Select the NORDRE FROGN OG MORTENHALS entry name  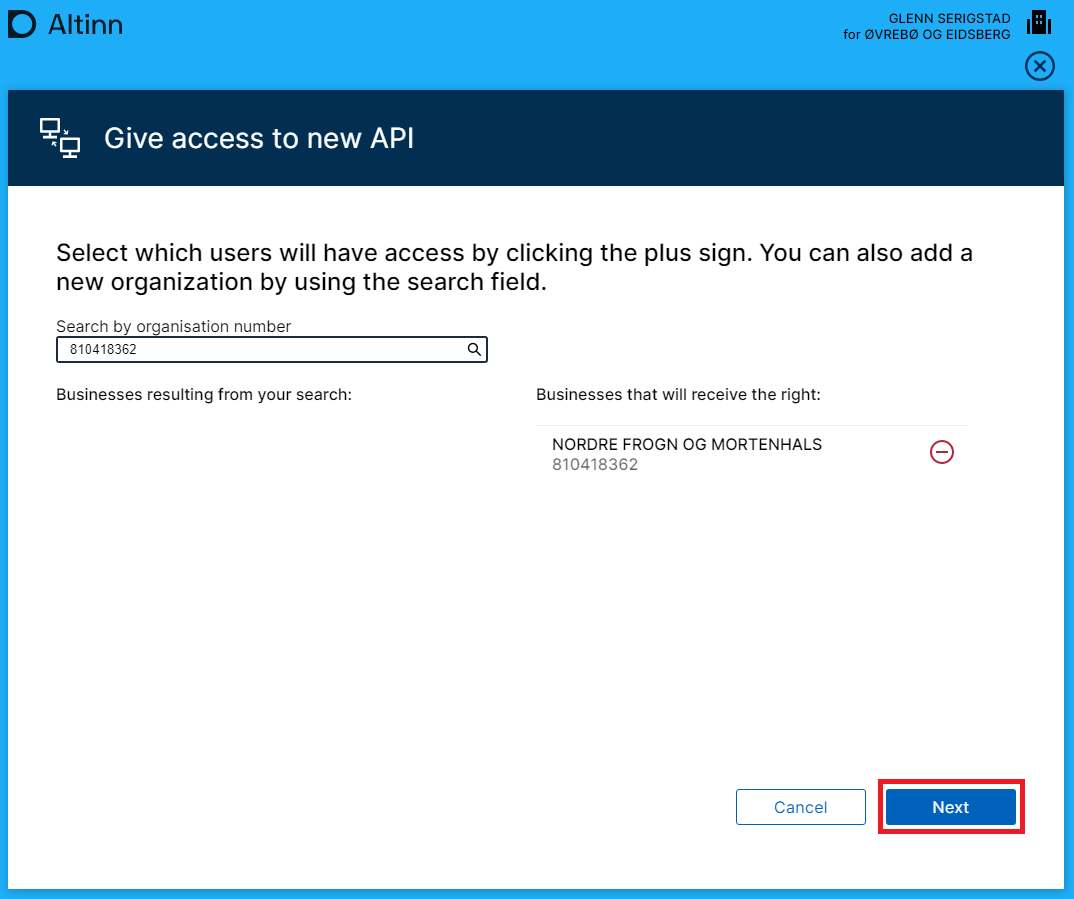point(686,444)
